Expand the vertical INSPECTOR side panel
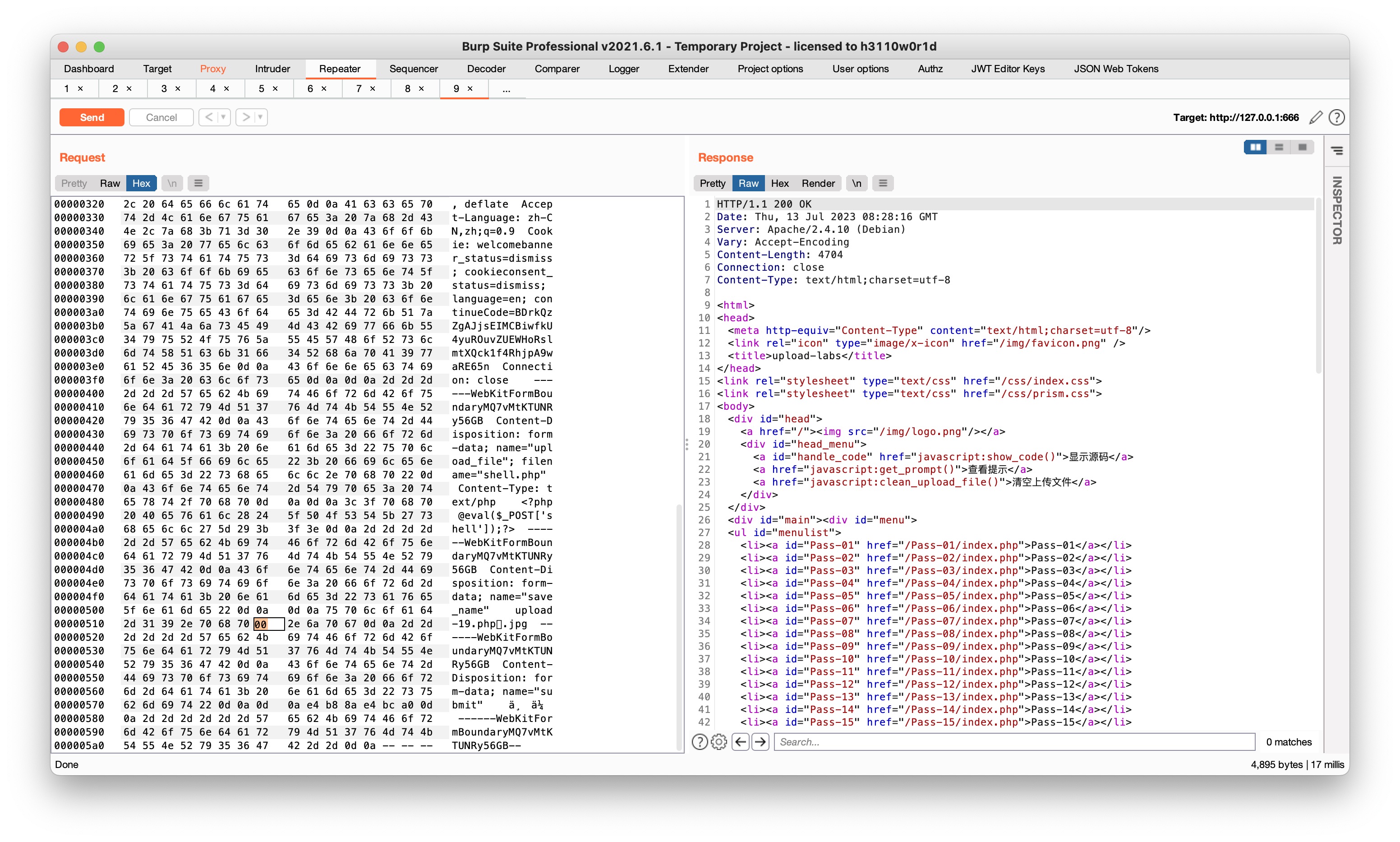 pyautogui.click(x=1336, y=210)
